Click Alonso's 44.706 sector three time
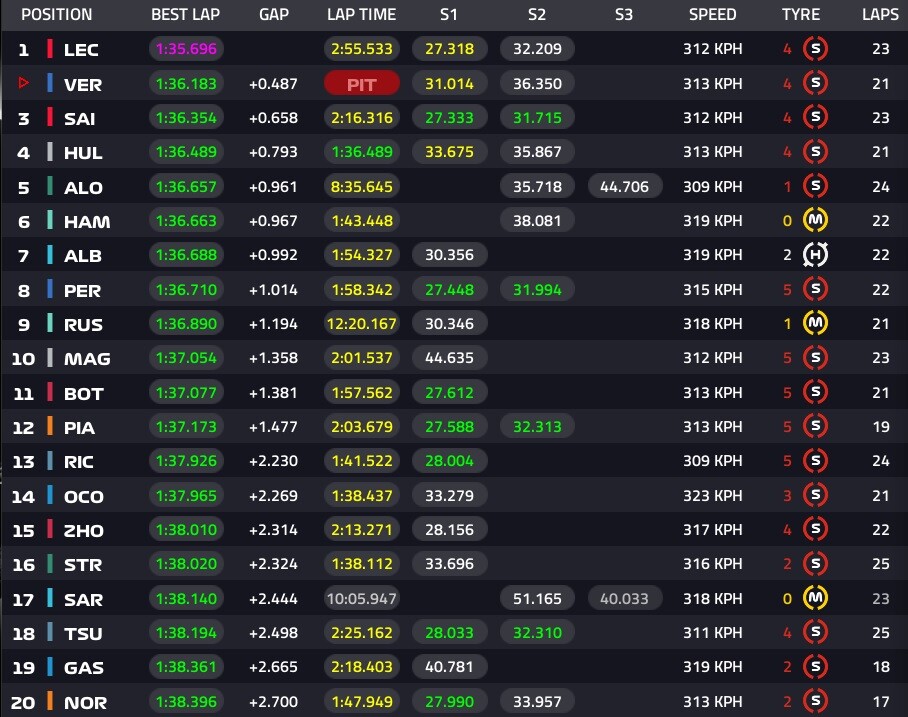Image resolution: width=908 pixels, height=717 pixels. pos(624,186)
